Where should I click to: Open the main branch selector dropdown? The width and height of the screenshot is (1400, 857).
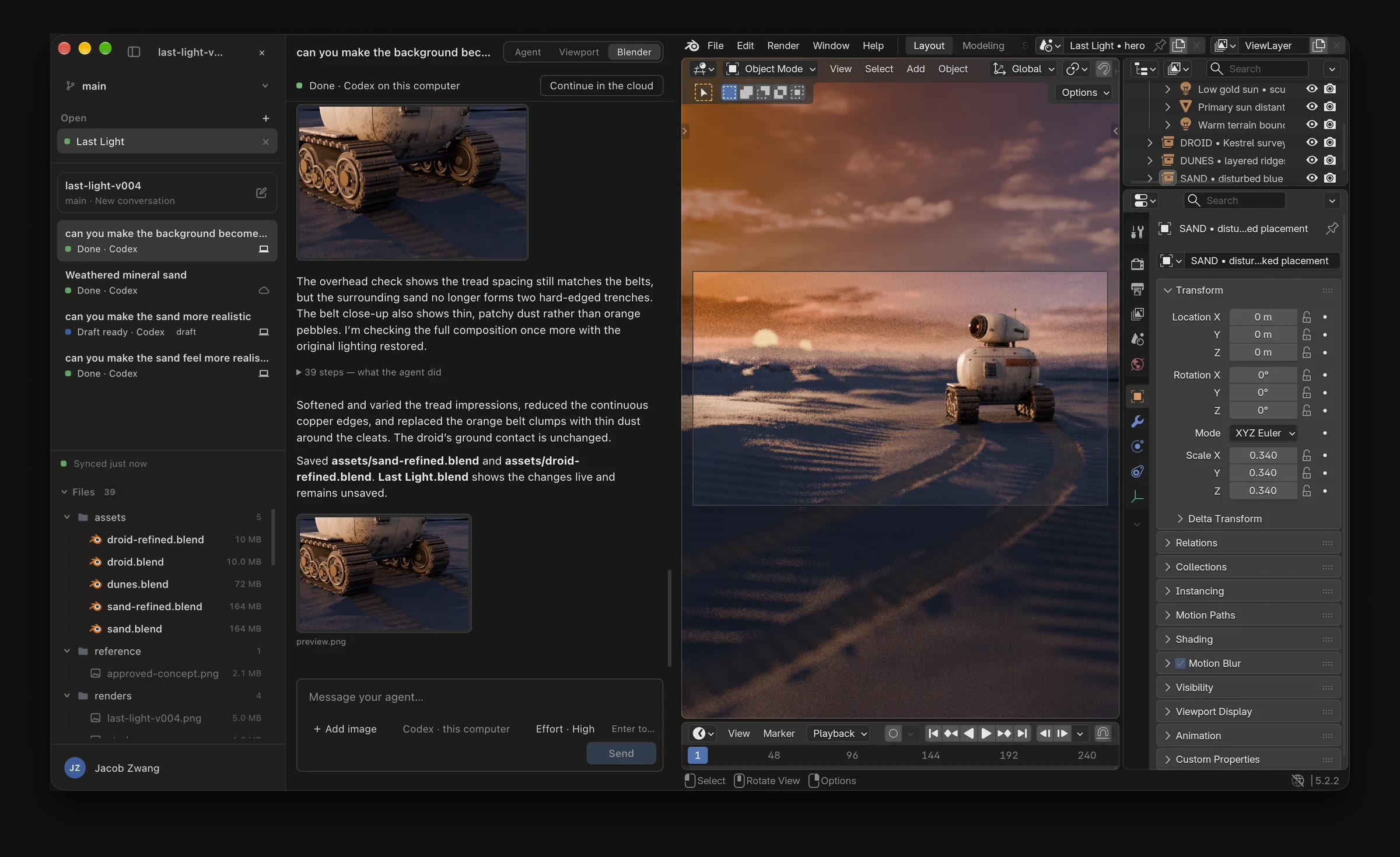(167, 86)
